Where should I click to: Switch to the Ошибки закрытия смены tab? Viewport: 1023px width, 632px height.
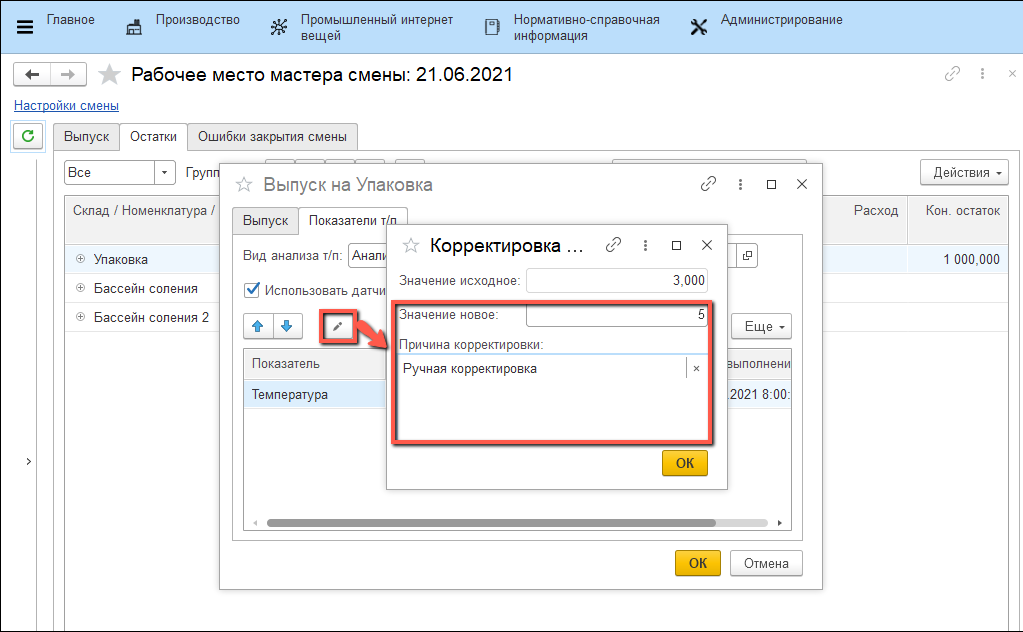point(272,137)
